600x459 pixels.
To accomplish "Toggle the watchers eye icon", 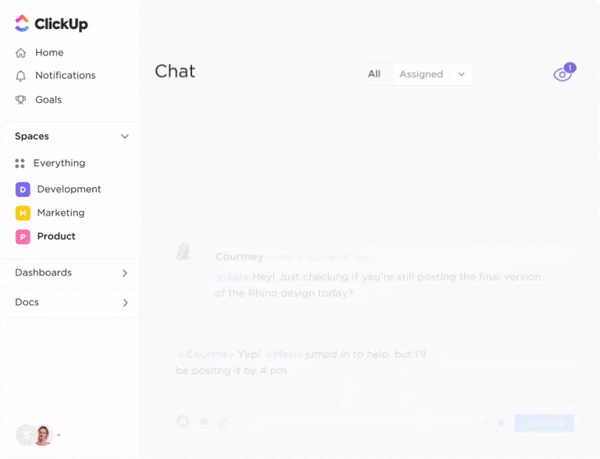I will 564,73.
